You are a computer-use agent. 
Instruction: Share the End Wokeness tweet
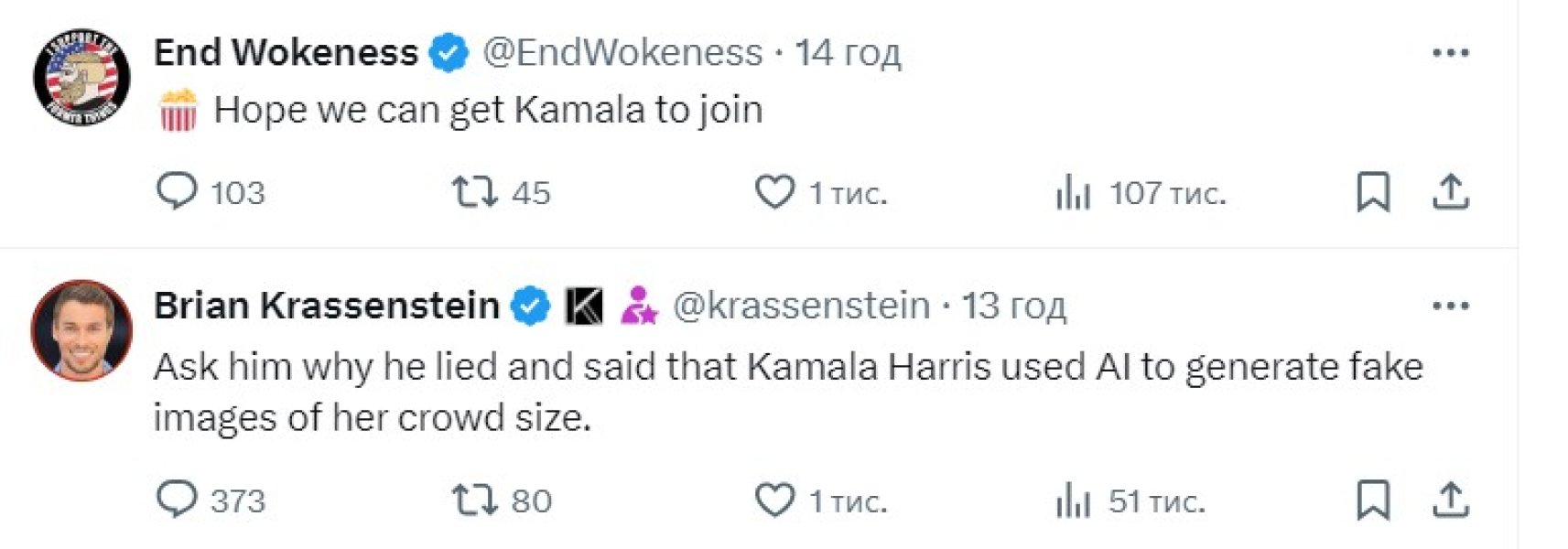pyautogui.click(x=1451, y=192)
